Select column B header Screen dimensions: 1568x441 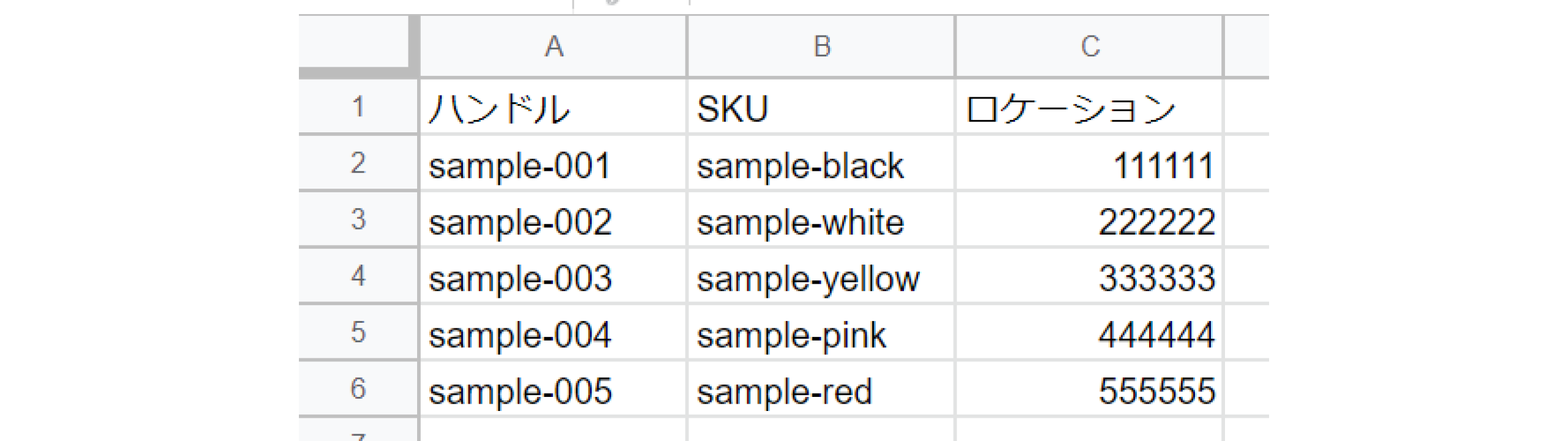[x=821, y=47]
